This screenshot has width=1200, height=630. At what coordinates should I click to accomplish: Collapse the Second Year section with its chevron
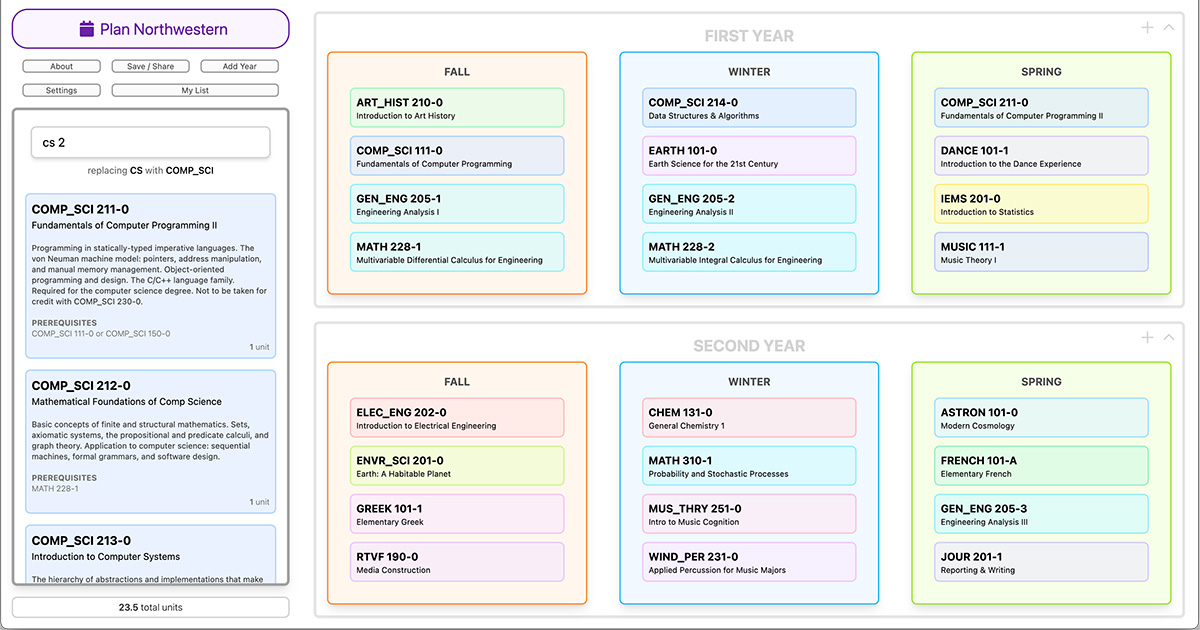[x=1170, y=339]
